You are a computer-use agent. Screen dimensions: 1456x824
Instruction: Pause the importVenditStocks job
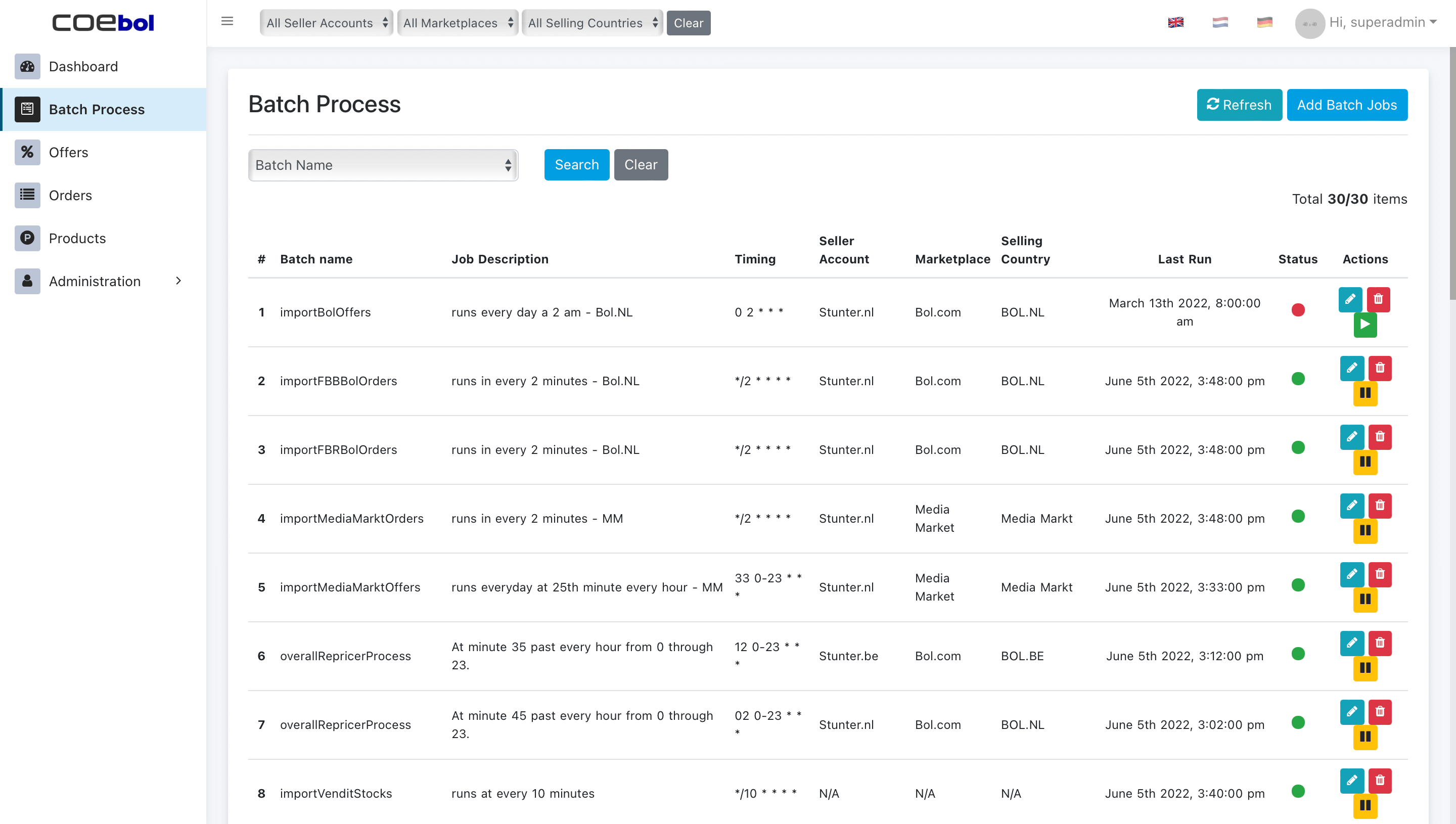pyautogui.click(x=1365, y=806)
